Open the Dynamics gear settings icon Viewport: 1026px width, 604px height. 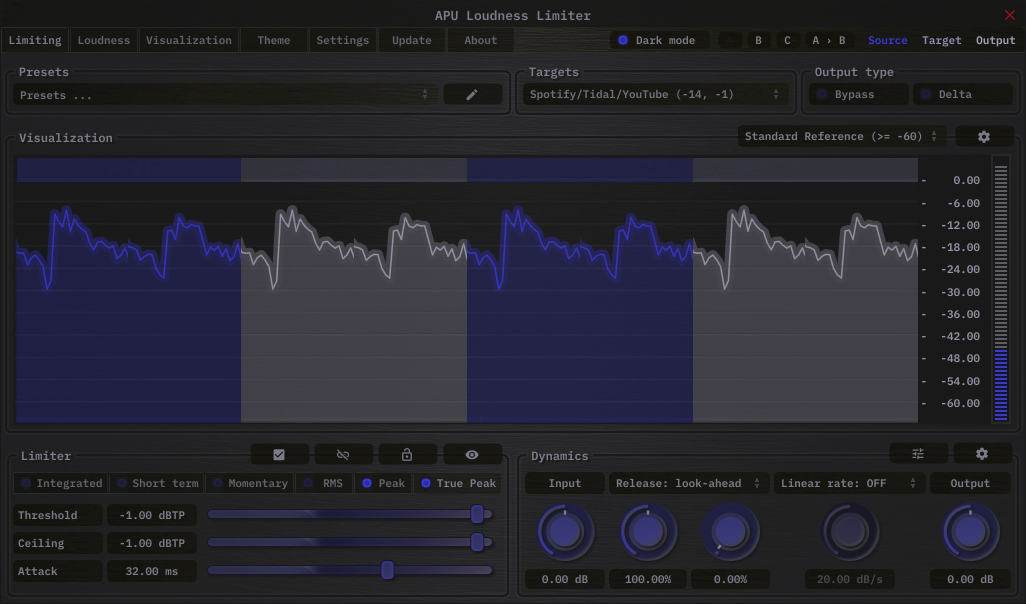click(x=982, y=454)
